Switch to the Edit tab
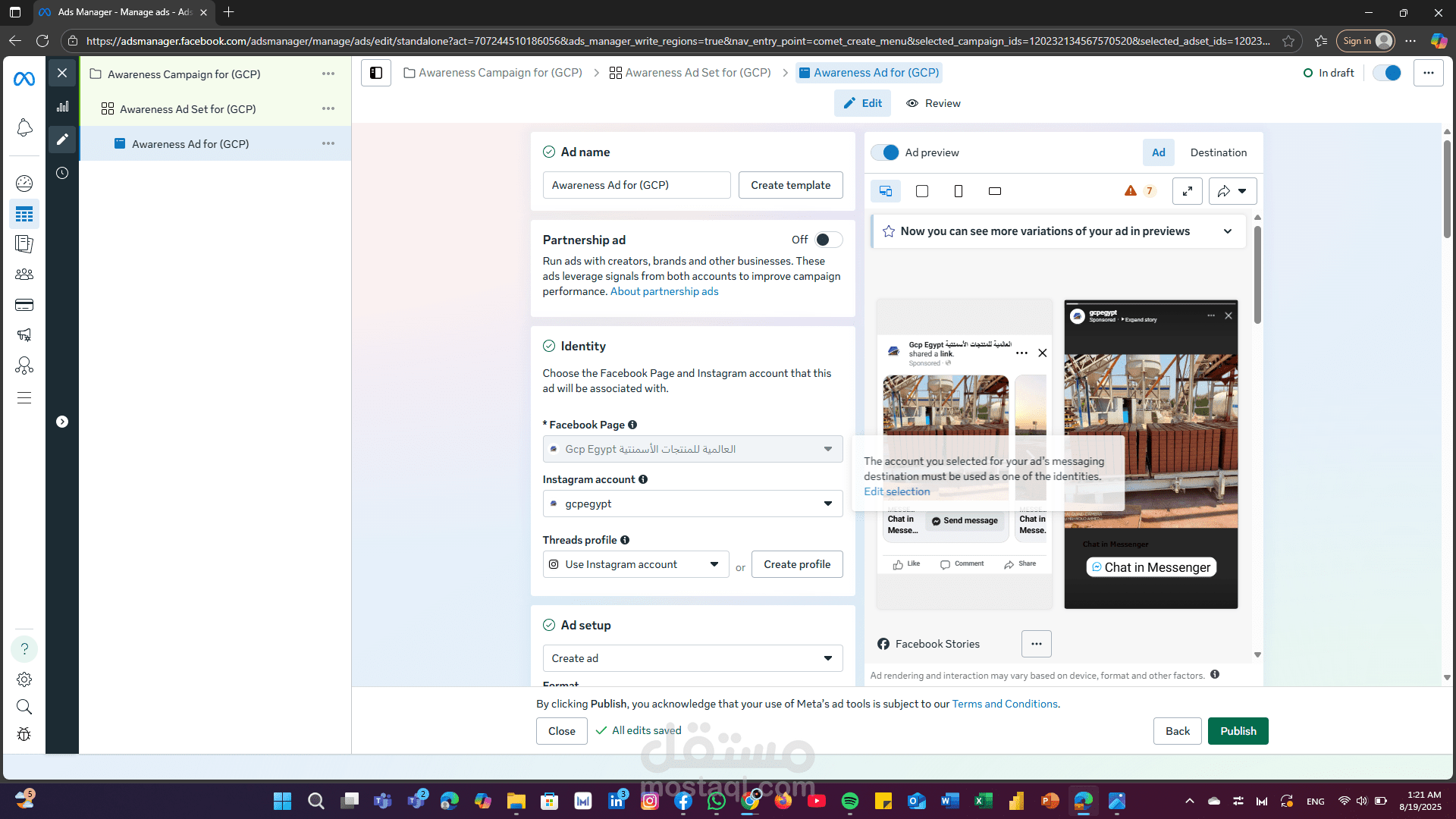1456x819 pixels. click(x=863, y=103)
